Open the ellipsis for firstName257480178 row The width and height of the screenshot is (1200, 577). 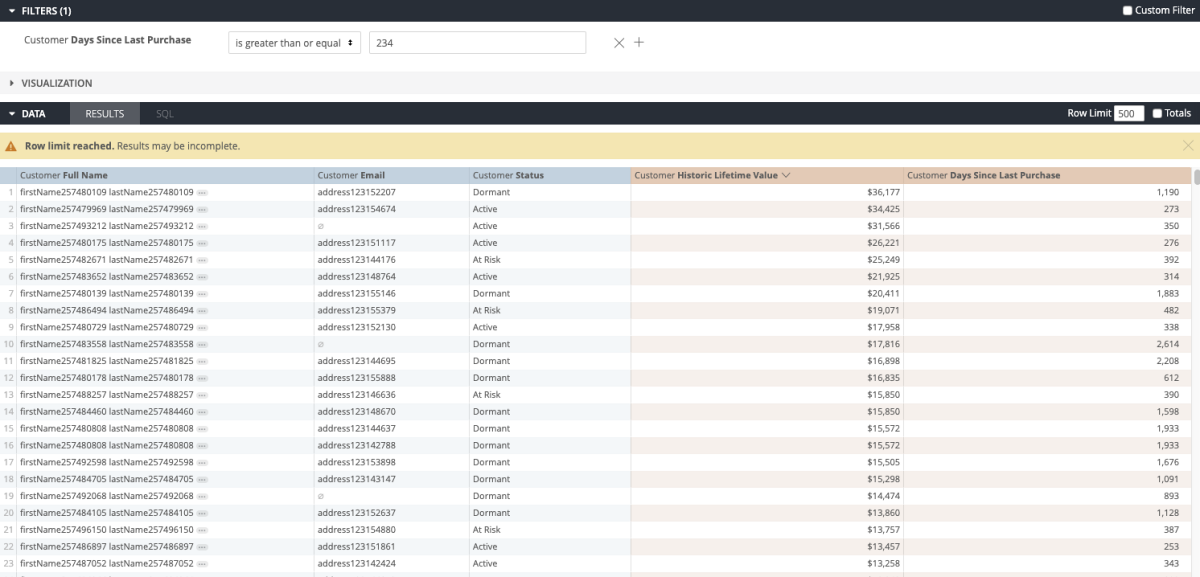(202, 378)
